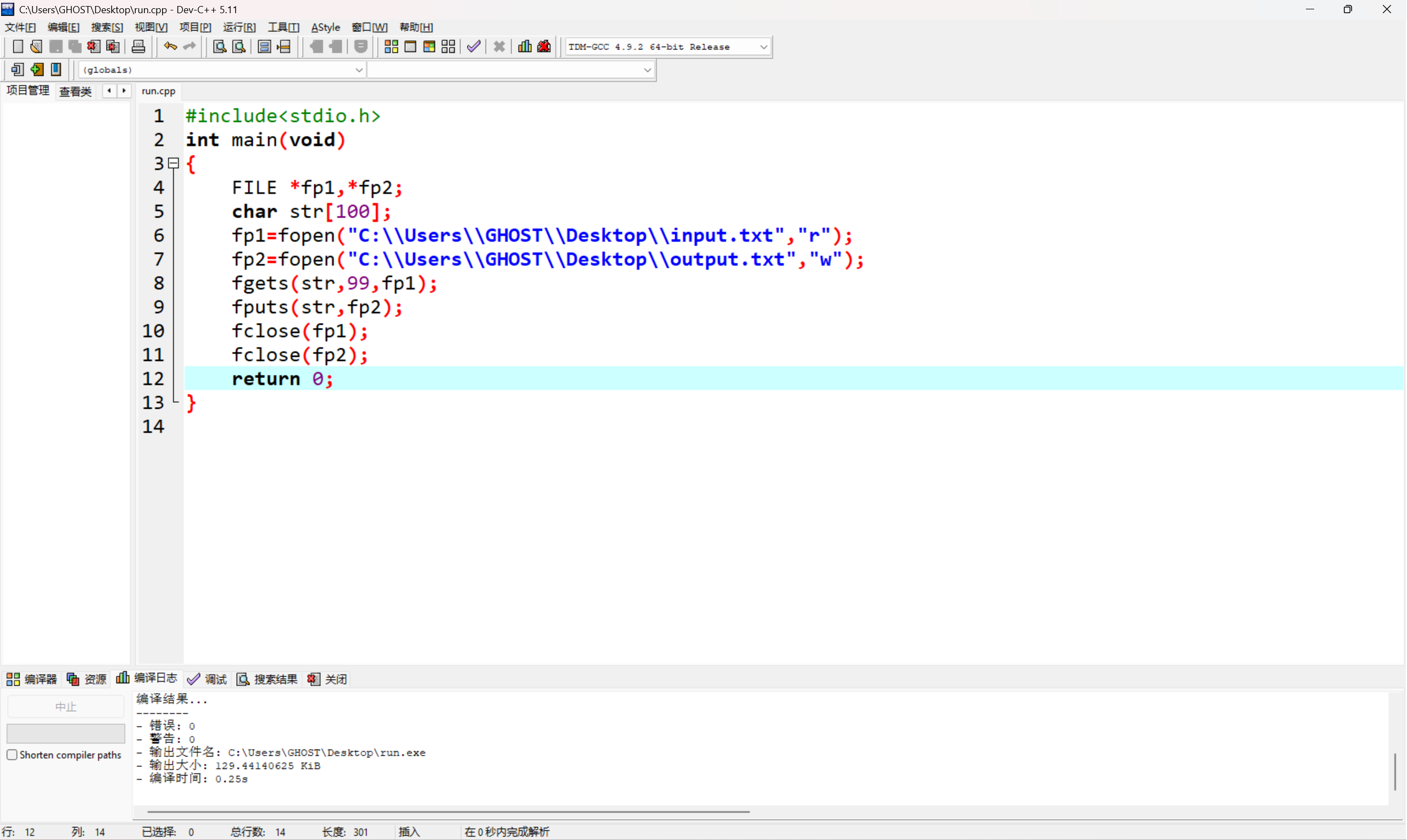The height and width of the screenshot is (840, 1407).
Task: Click the compile log horizontal scrollbar
Action: 448,811
